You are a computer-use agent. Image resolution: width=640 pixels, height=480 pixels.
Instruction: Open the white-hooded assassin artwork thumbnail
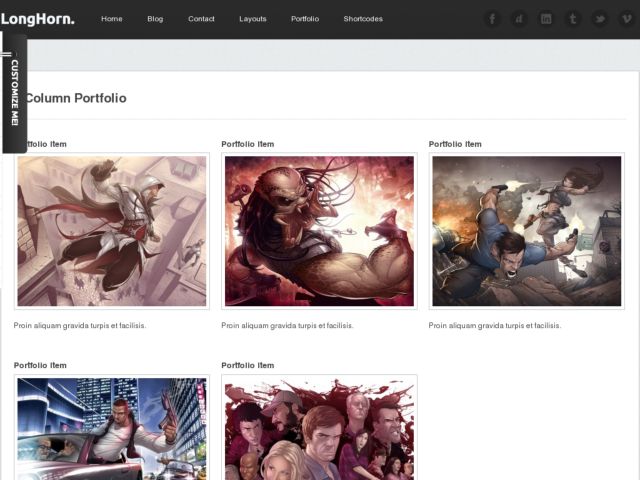112,231
